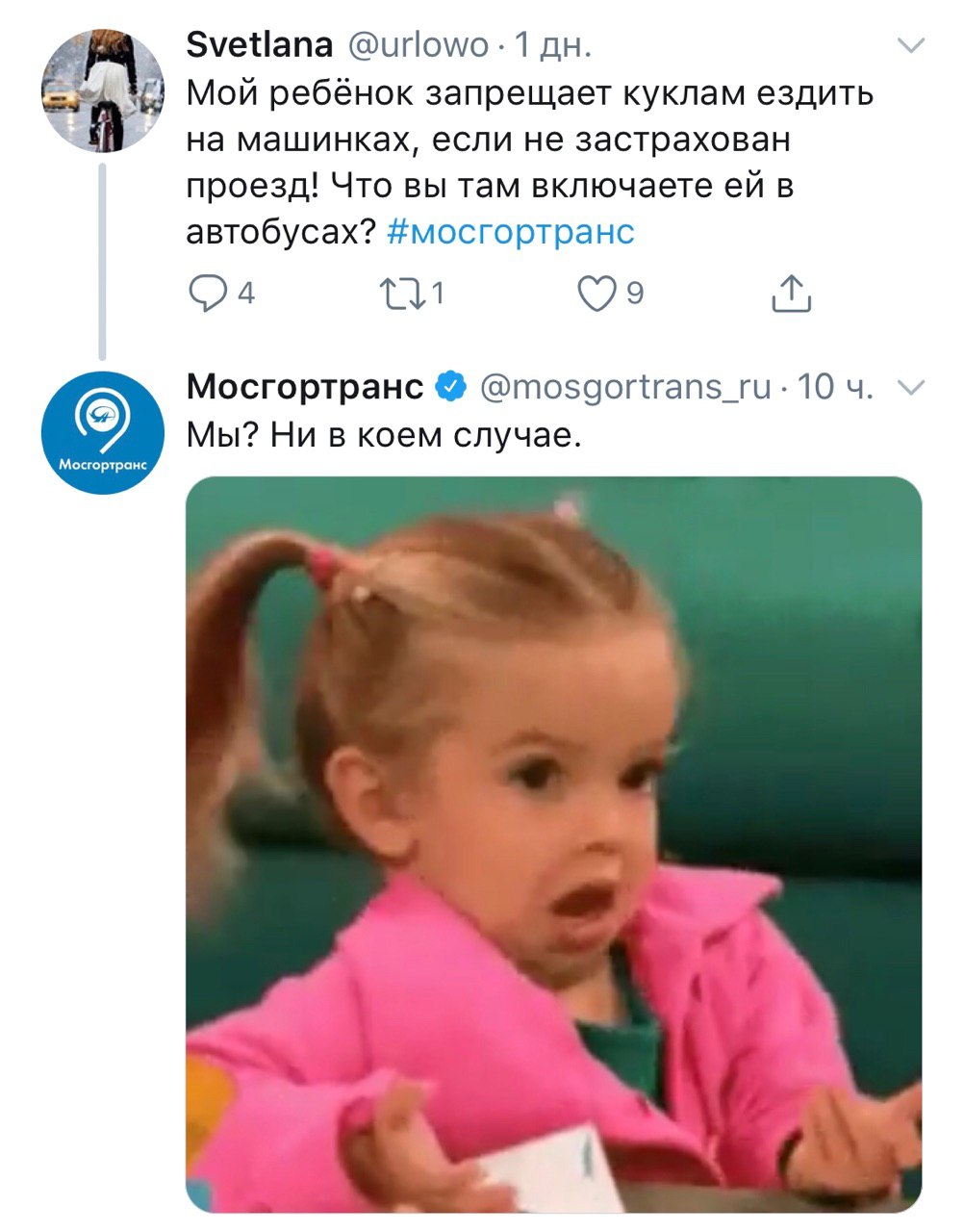The width and height of the screenshot is (964, 1232).
Task: Open the #мосгортранс hashtag
Action: [511, 232]
